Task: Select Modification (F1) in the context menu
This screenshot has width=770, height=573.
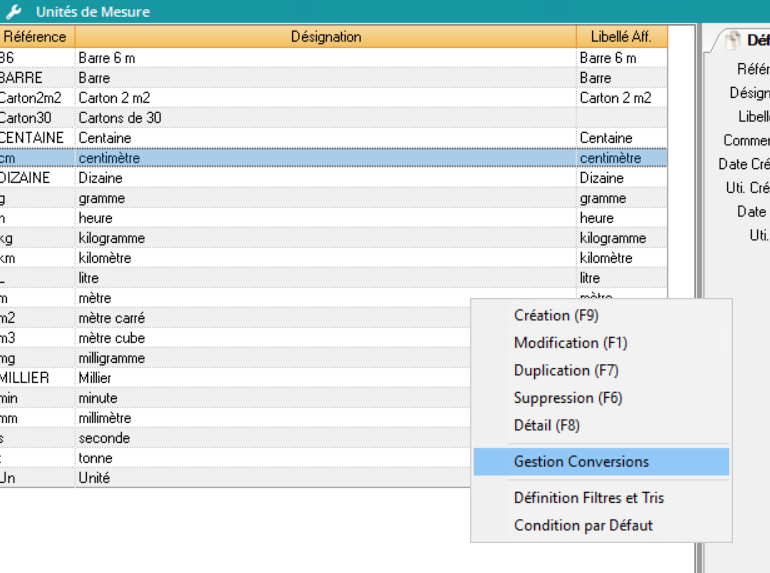Action: coord(570,343)
